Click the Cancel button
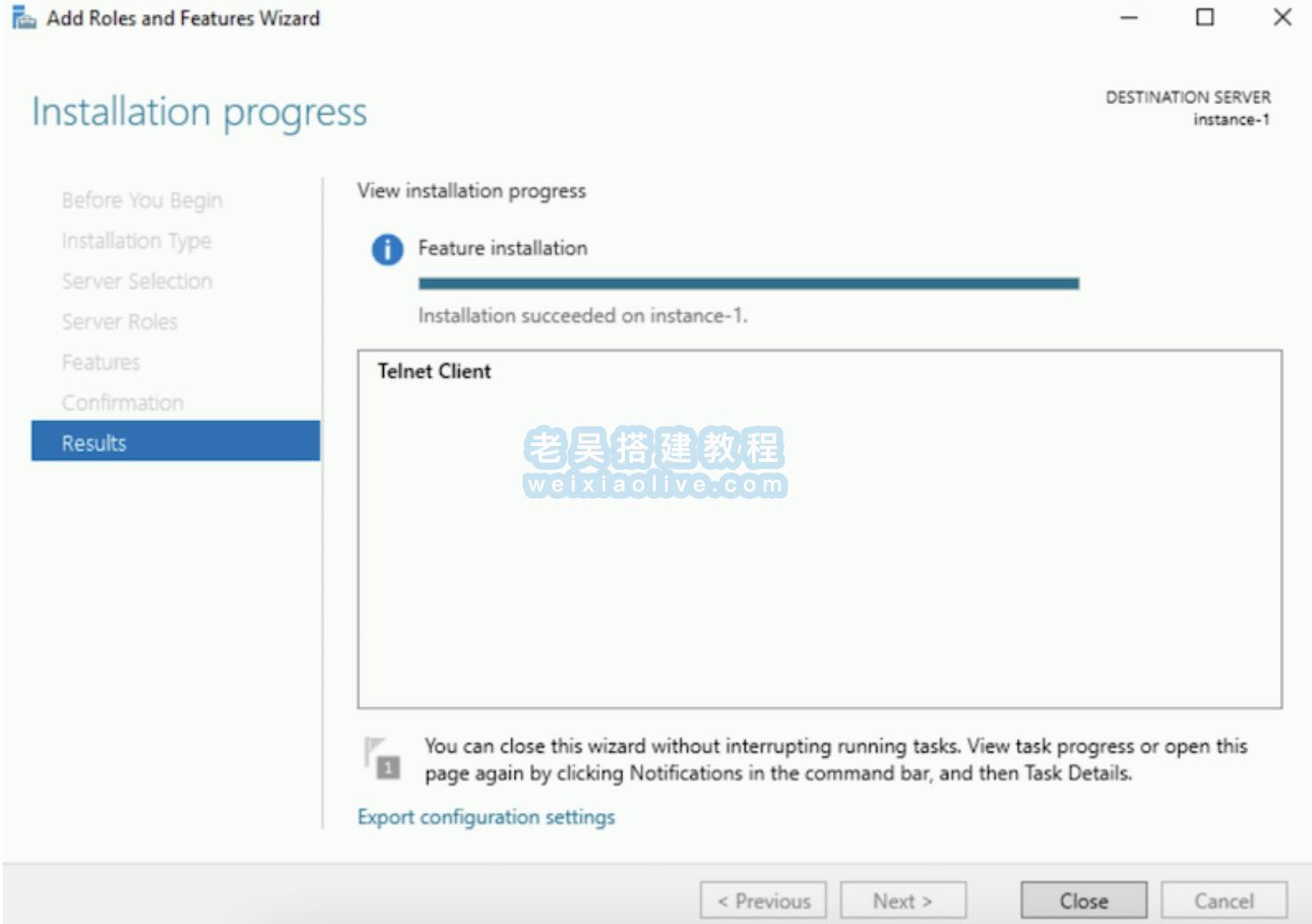The image size is (1312, 924). point(1223,901)
